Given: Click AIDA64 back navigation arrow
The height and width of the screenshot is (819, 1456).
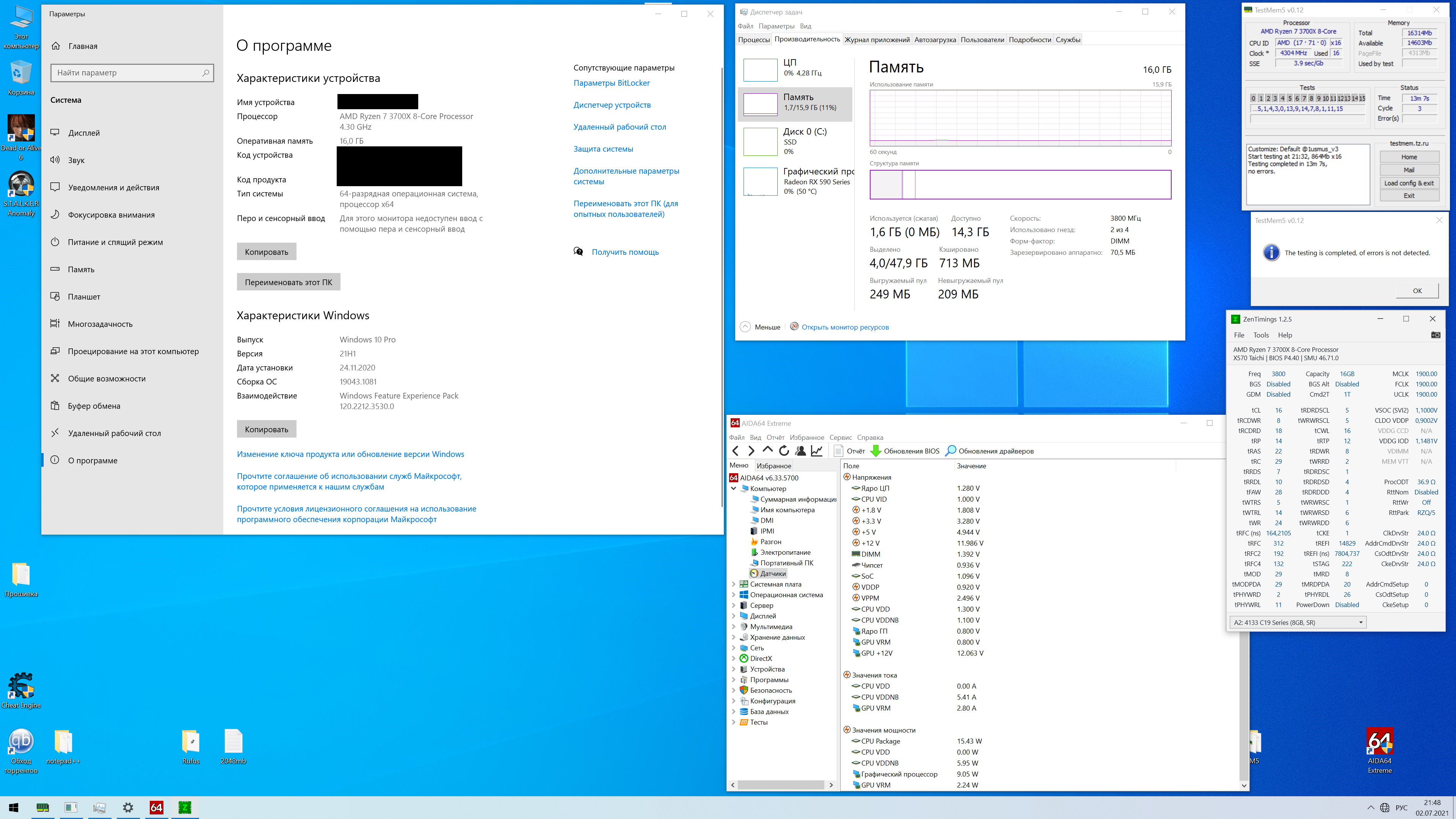Looking at the screenshot, I should pos(735,450).
